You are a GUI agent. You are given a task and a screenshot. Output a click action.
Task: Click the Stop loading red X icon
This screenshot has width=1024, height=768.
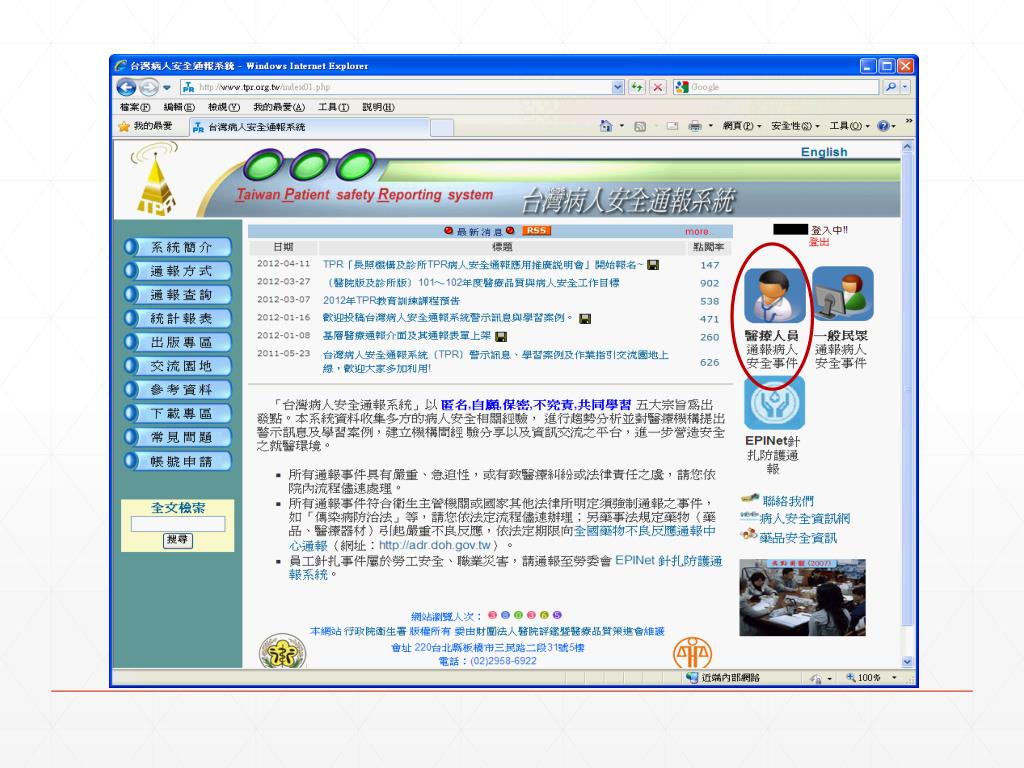pyautogui.click(x=658, y=87)
